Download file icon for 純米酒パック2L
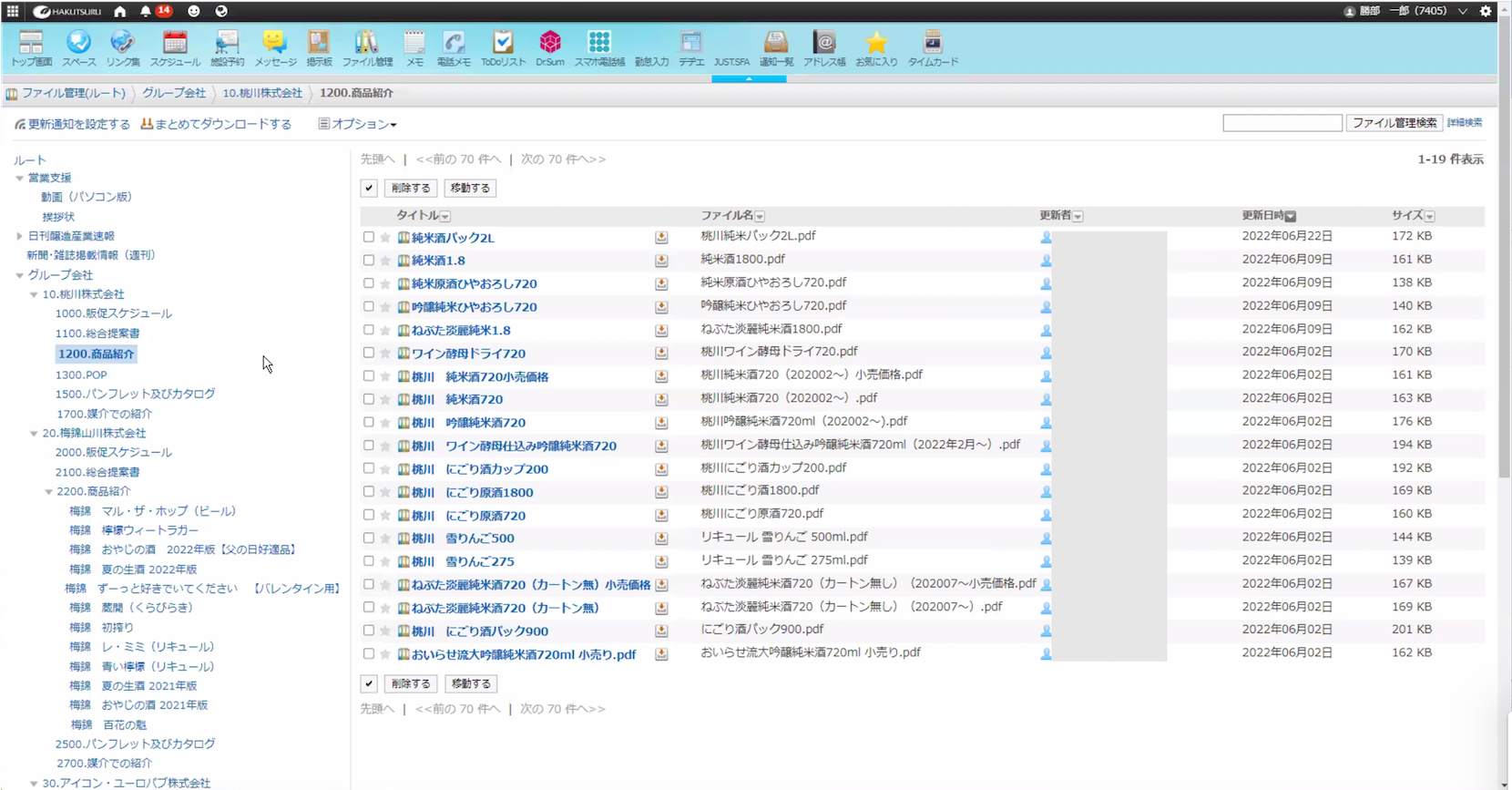Image resolution: width=1512 pixels, height=790 pixels. (x=661, y=237)
